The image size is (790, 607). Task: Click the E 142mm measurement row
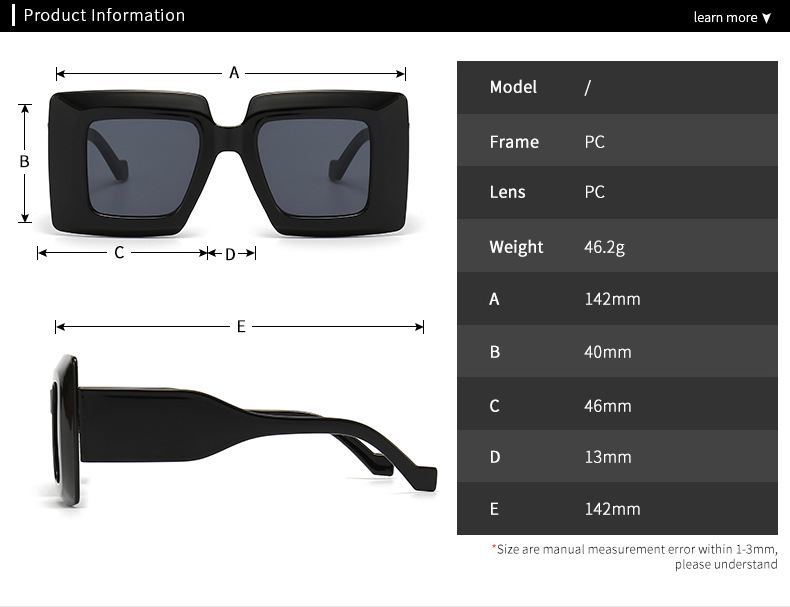tap(617, 508)
